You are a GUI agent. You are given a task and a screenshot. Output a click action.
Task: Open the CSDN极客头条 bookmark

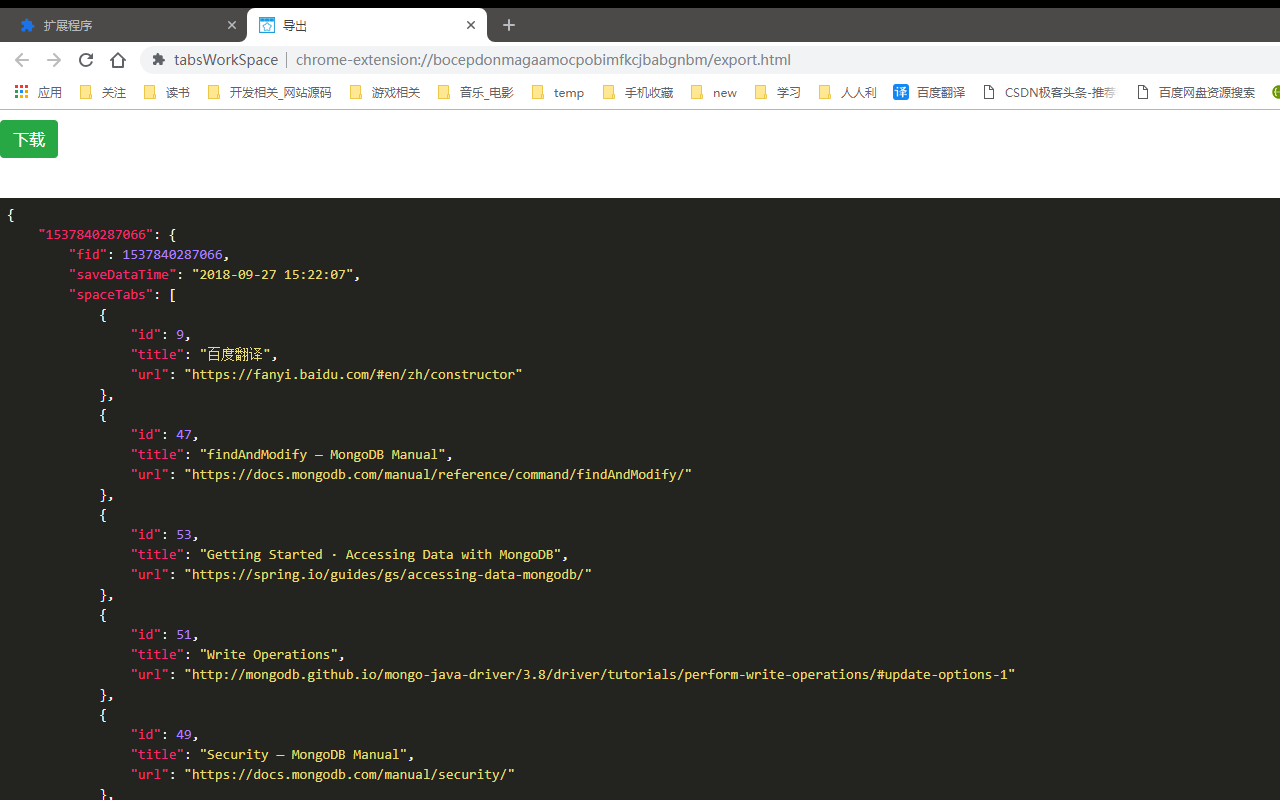point(1049,92)
